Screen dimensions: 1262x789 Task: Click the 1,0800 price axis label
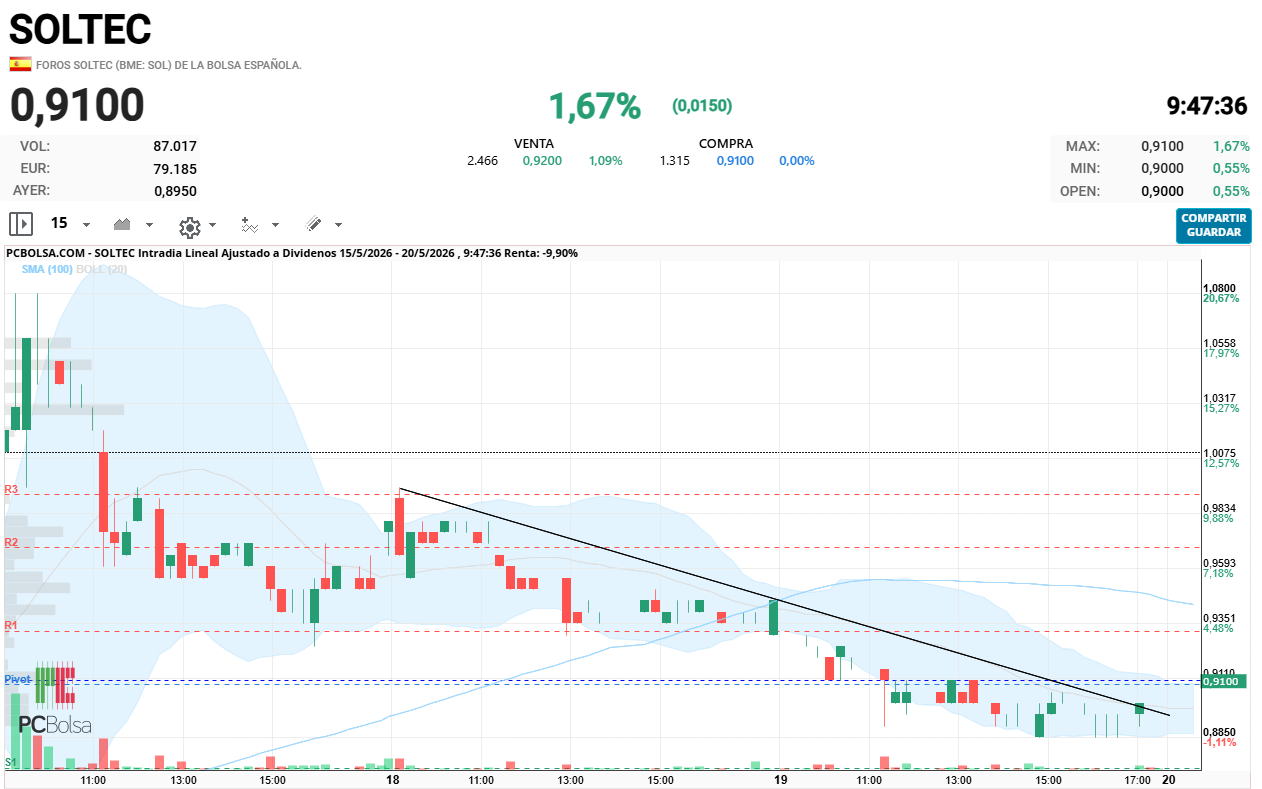pyautogui.click(x=1219, y=288)
